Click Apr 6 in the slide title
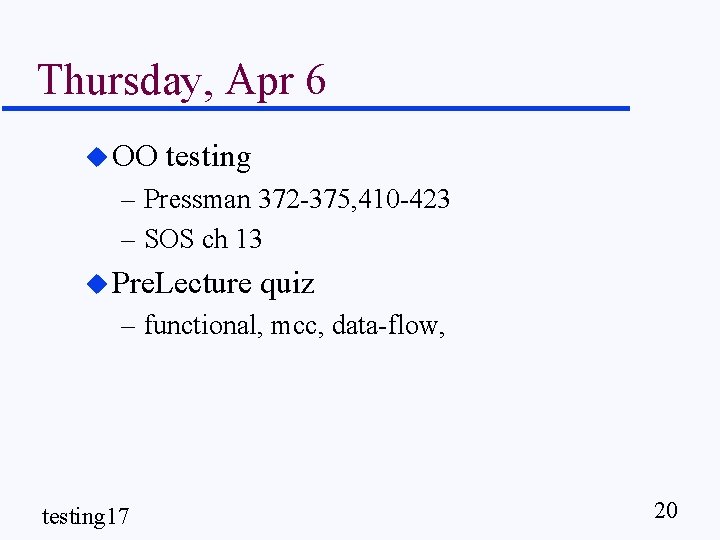Image resolution: width=720 pixels, height=540 pixels. (x=276, y=81)
